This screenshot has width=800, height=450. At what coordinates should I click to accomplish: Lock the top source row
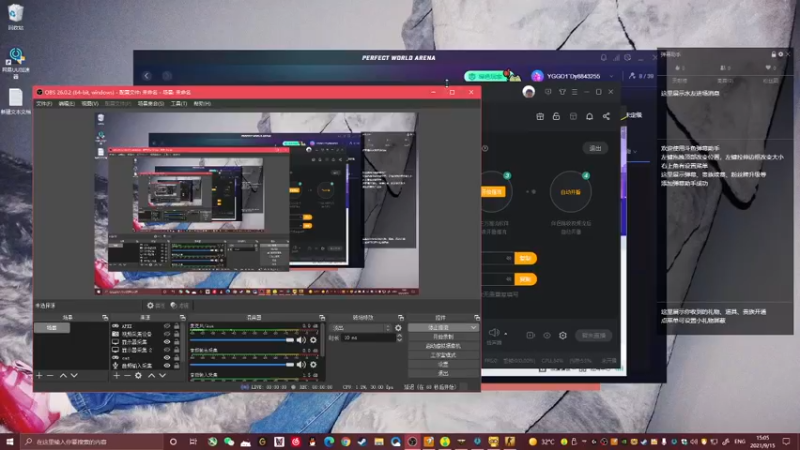tap(177, 326)
